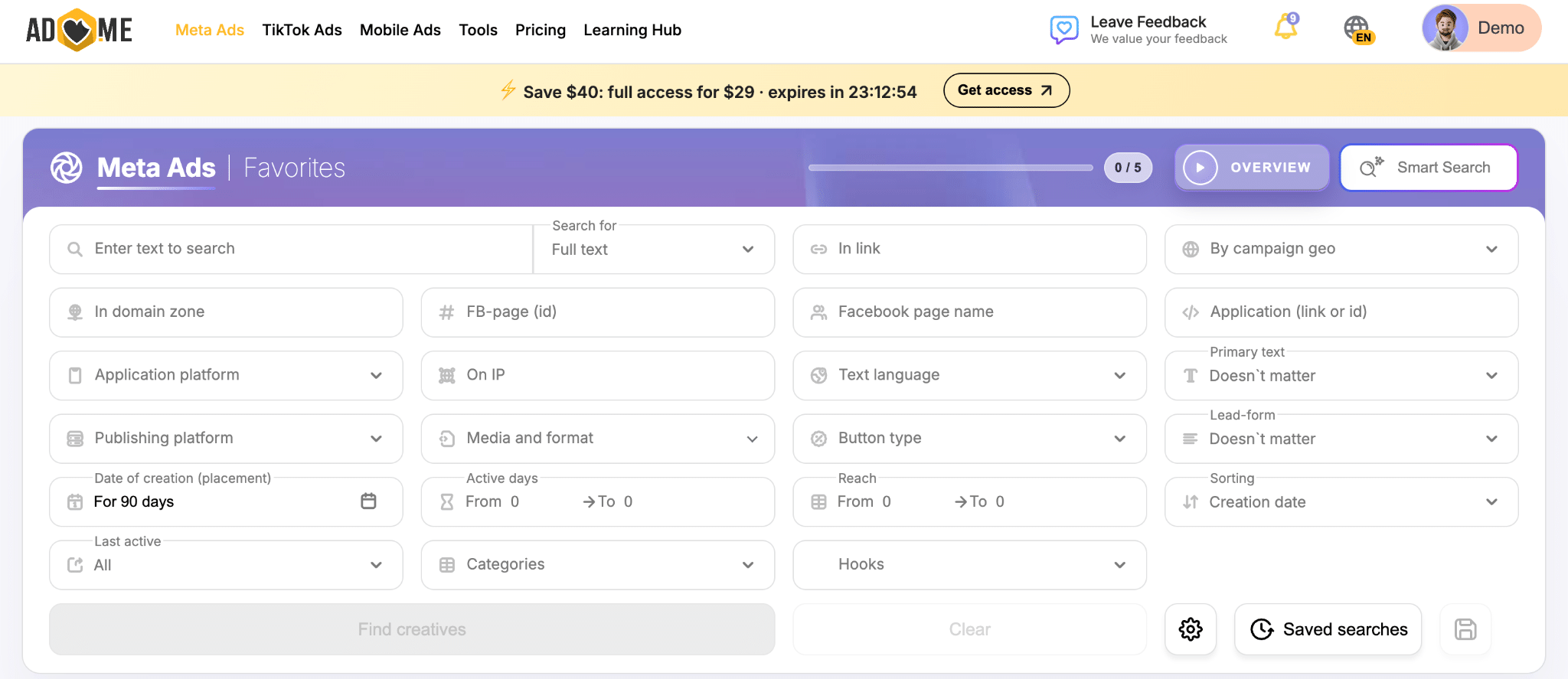The width and height of the screenshot is (1568, 679).
Task: Expand the Categories dropdown
Action: pos(598,565)
